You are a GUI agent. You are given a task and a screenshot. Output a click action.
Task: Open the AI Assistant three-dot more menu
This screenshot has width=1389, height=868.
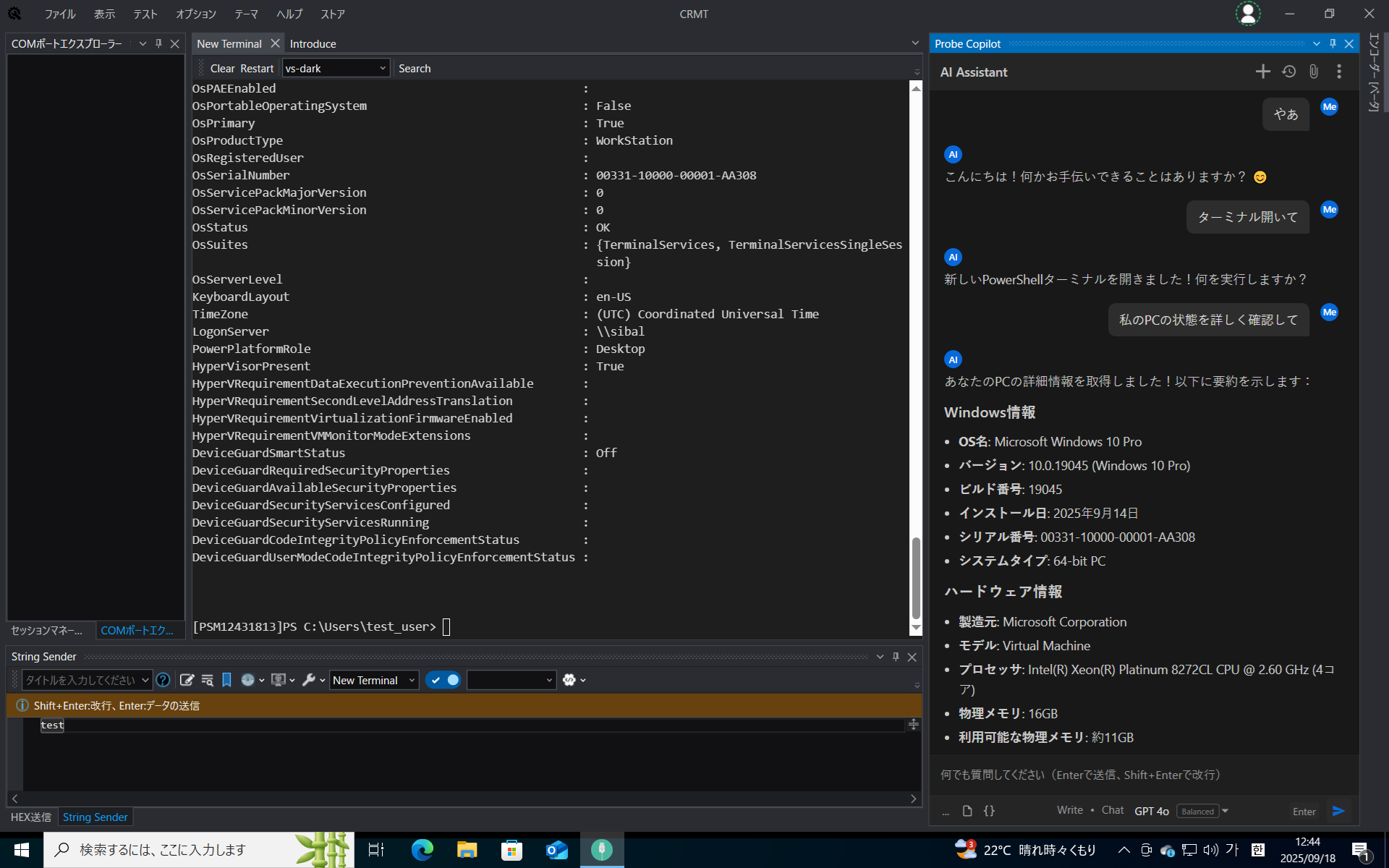tap(1339, 71)
